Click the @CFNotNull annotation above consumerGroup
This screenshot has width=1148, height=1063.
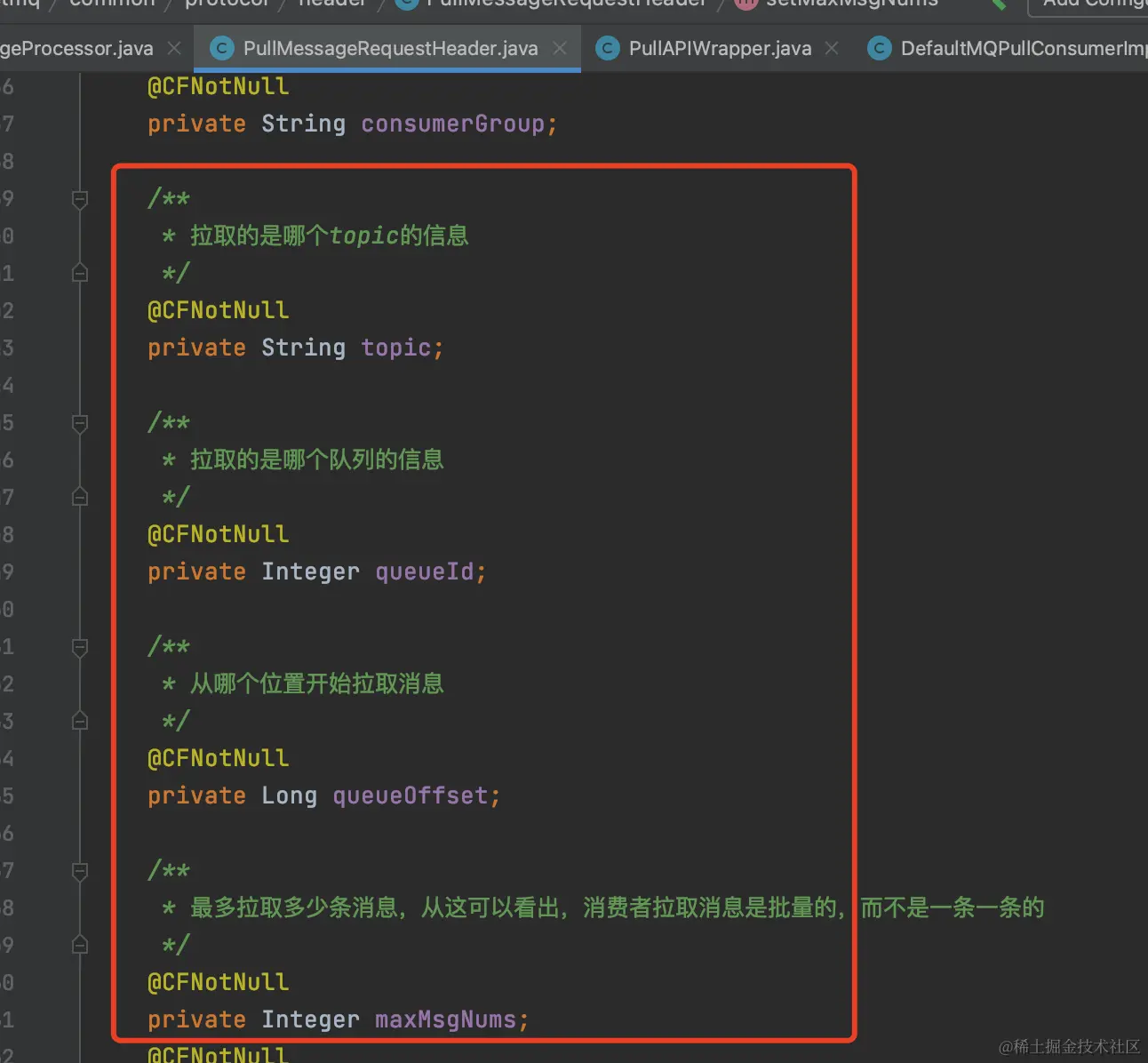(218, 86)
